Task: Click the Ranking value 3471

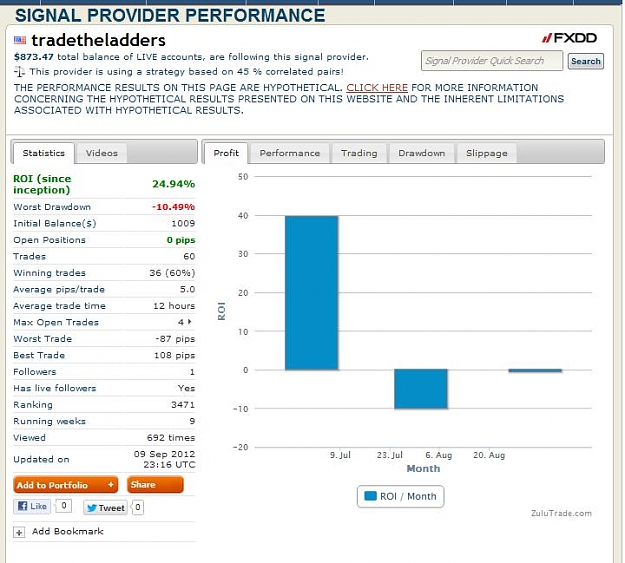Action: [183, 405]
